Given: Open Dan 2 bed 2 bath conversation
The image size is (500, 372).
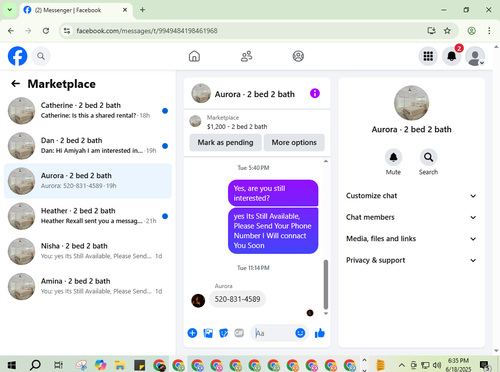Looking at the screenshot, I should point(88,146).
